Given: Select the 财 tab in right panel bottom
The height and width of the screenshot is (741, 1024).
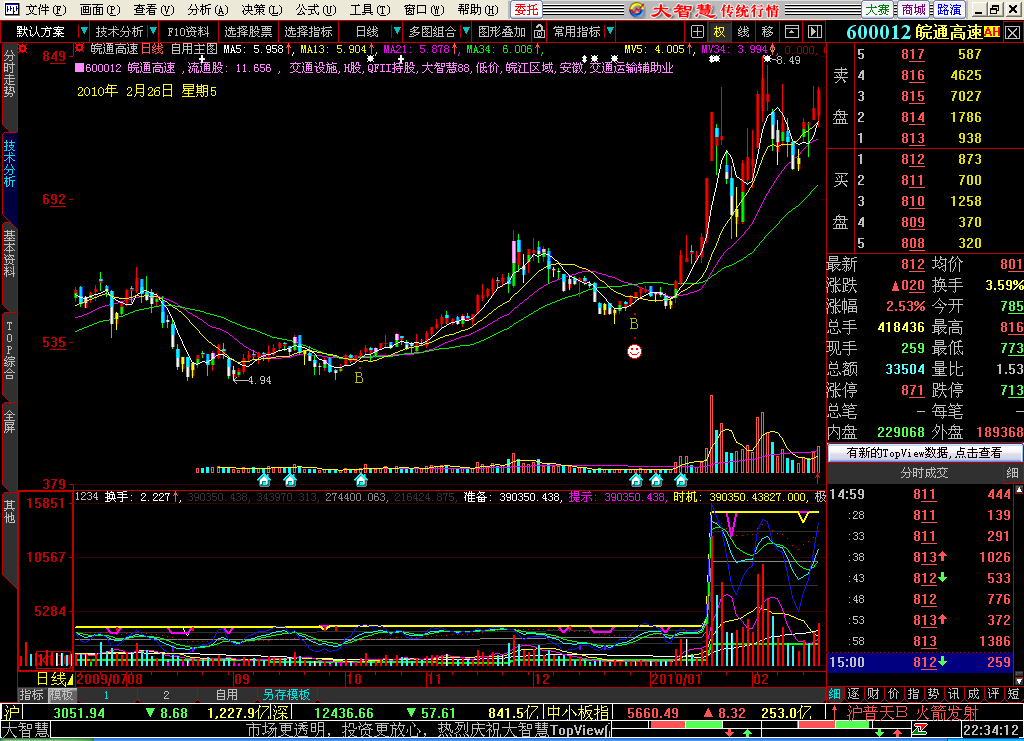Looking at the screenshot, I should tap(874, 694).
